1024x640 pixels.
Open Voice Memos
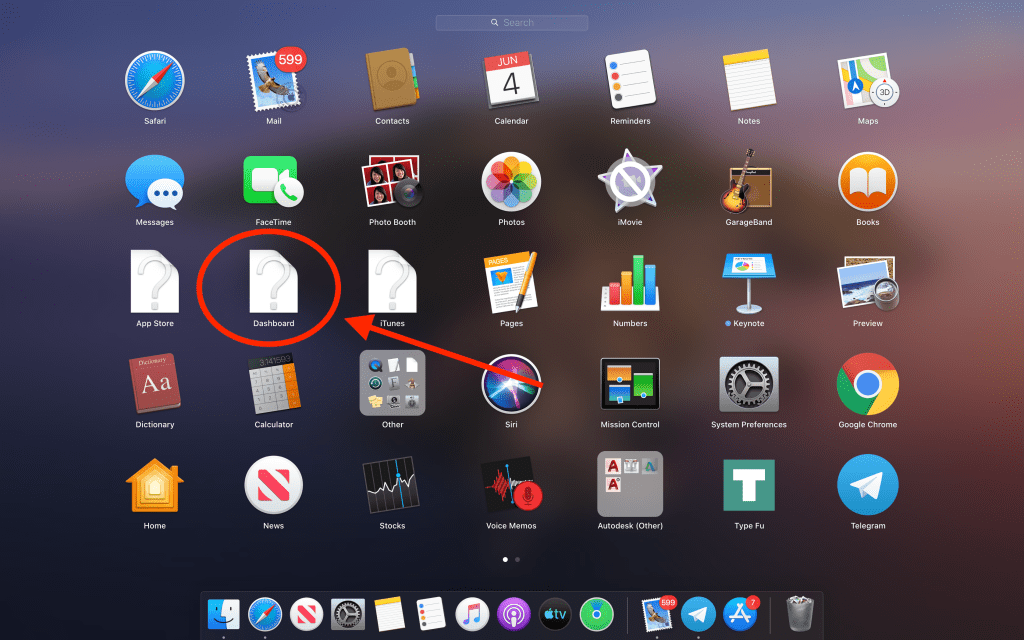(511, 486)
